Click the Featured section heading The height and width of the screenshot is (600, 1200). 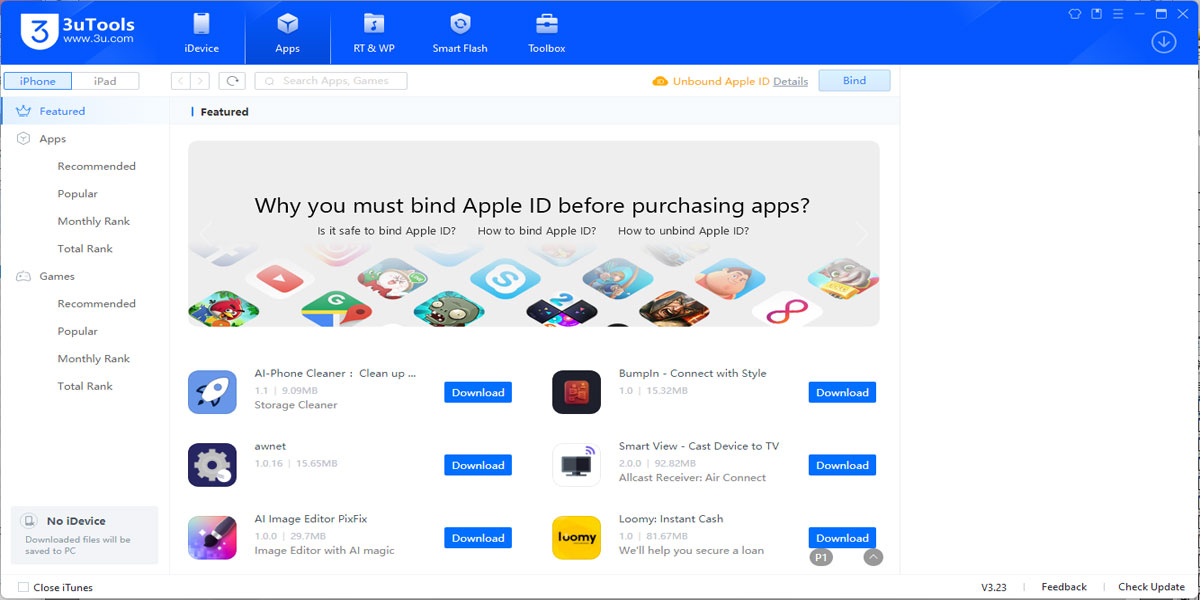pos(224,112)
